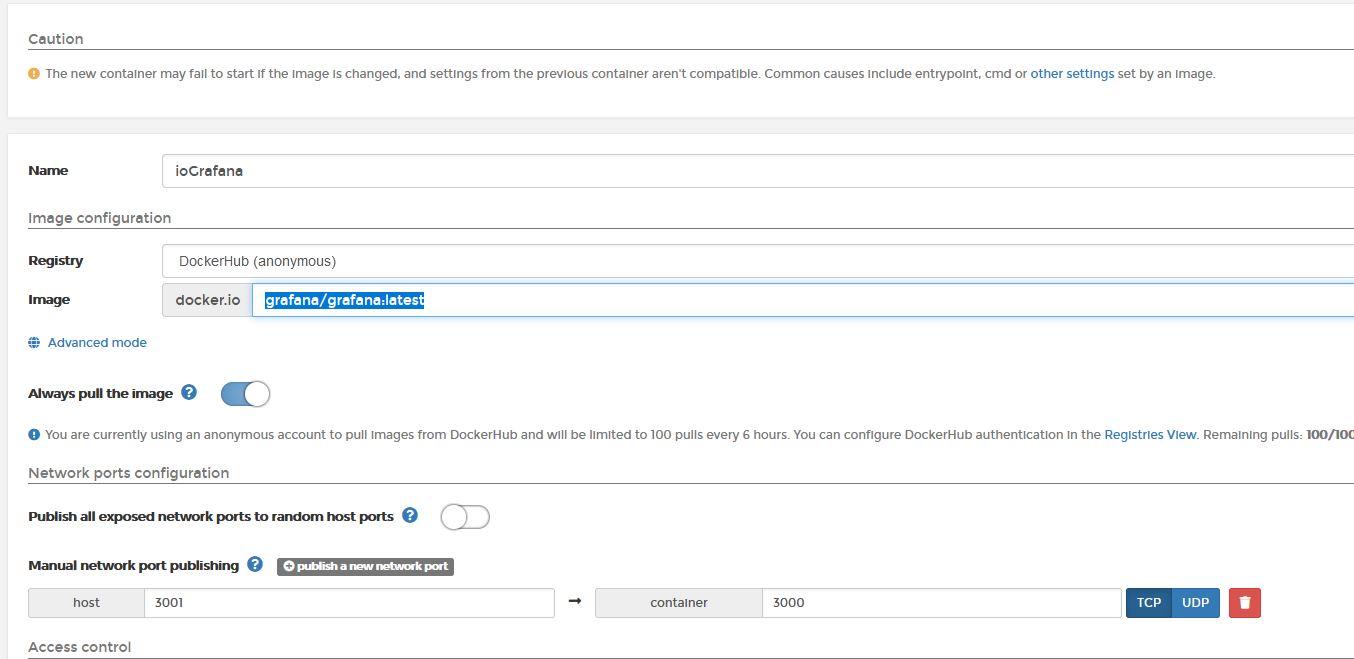Click help icon for Manual network port publishing

(x=255, y=565)
